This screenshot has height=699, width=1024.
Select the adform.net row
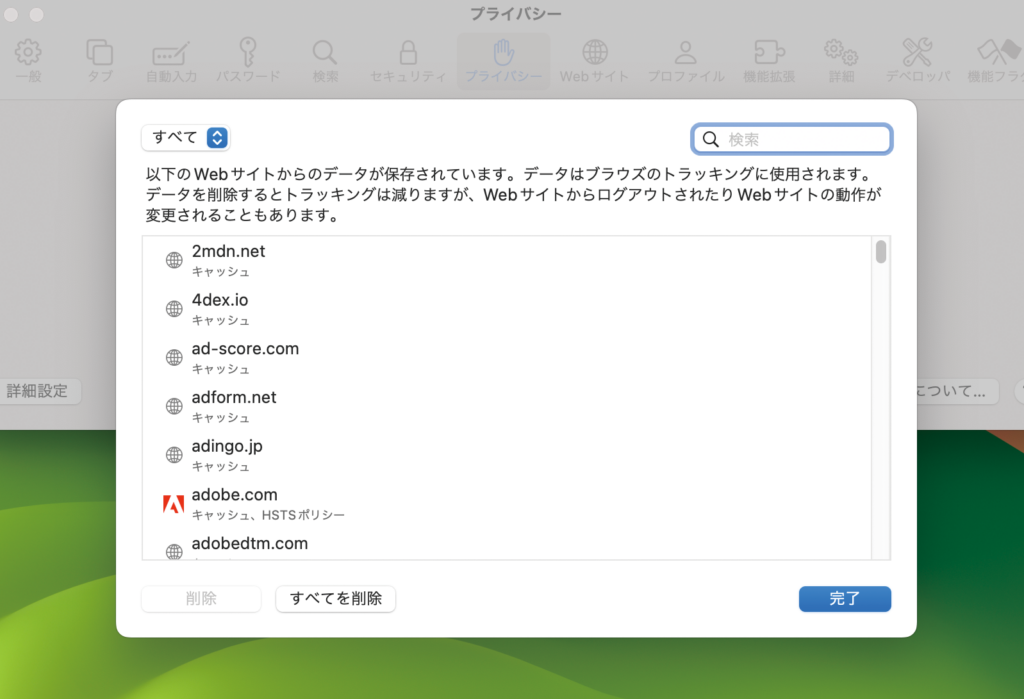coord(507,406)
